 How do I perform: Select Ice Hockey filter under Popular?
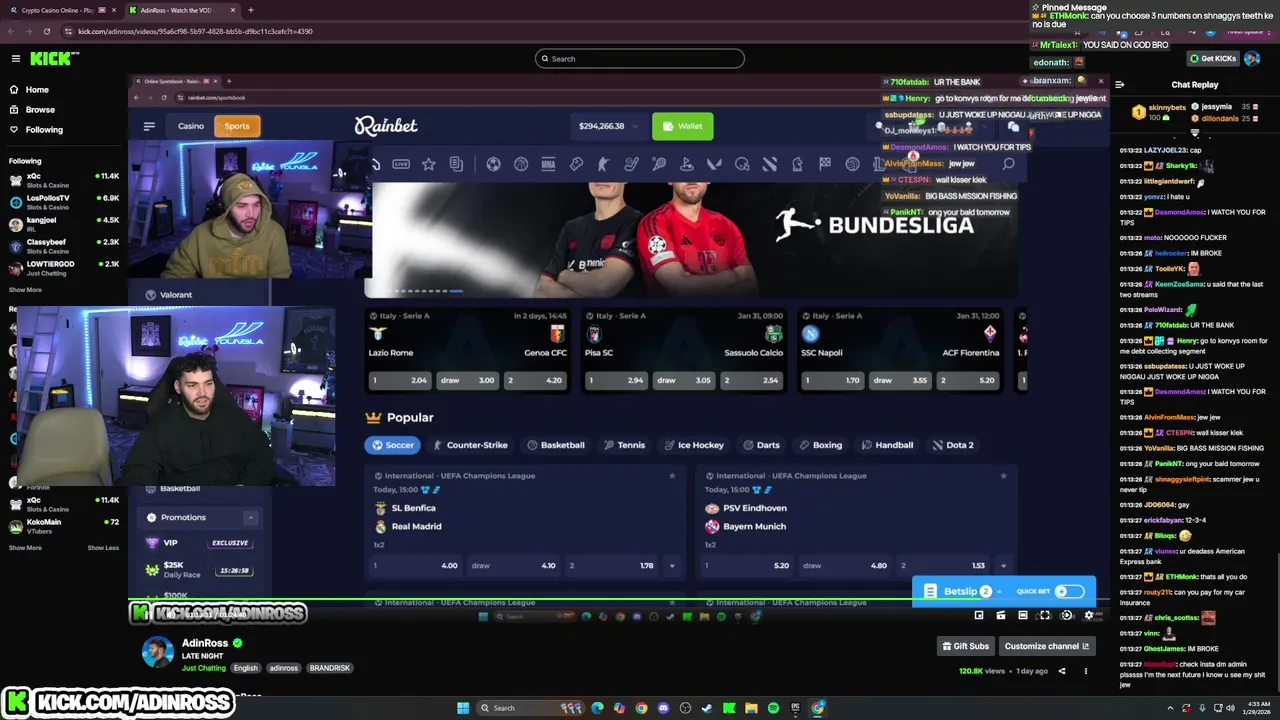(693, 445)
